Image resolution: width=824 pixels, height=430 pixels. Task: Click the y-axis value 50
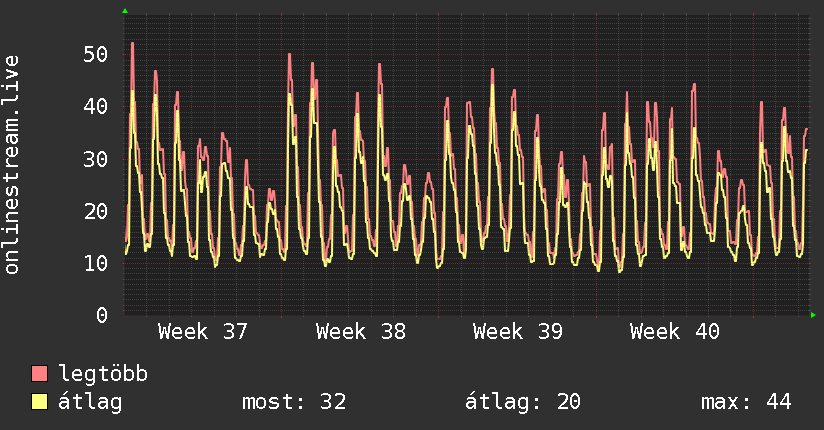click(96, 54)
